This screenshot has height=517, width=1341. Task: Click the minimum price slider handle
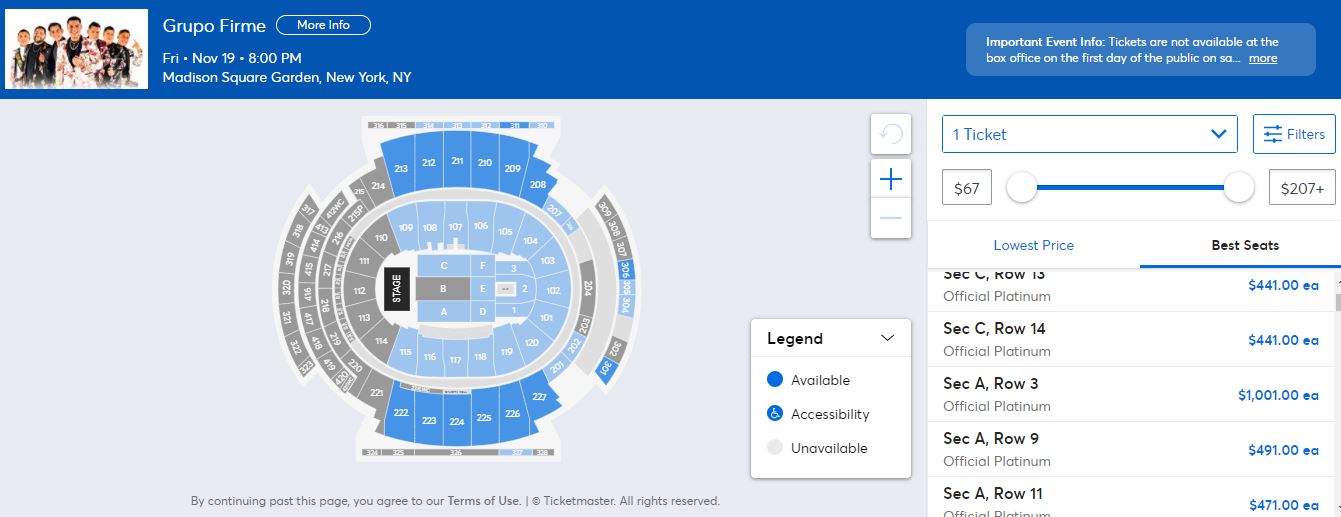(1021, 187)
